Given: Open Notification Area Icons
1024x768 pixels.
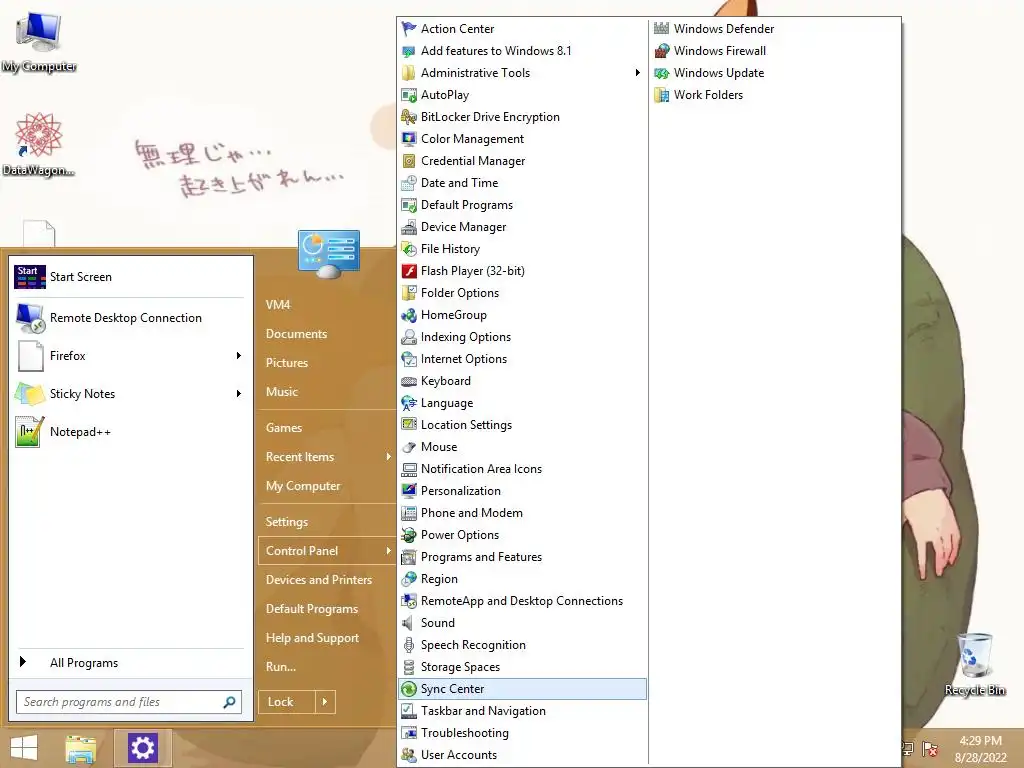Looking at the screenshot, I should [522, 469].
